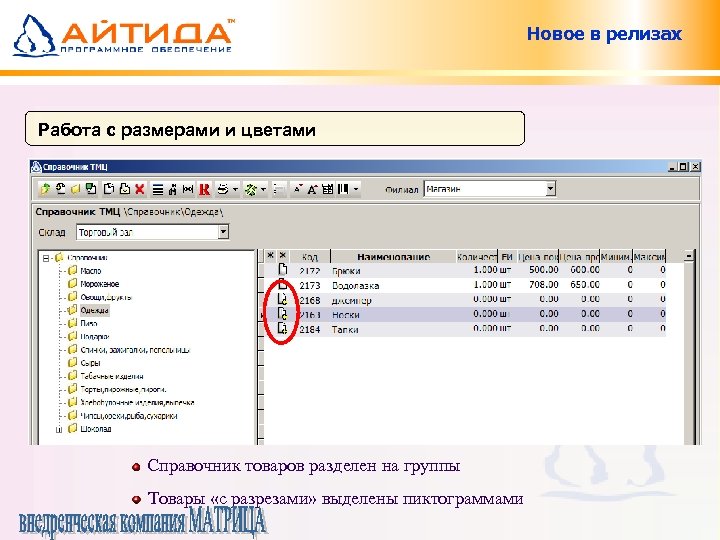Click the ЕИ column header
Viewport: 720px width, 540px height.
tap(507, 257)
